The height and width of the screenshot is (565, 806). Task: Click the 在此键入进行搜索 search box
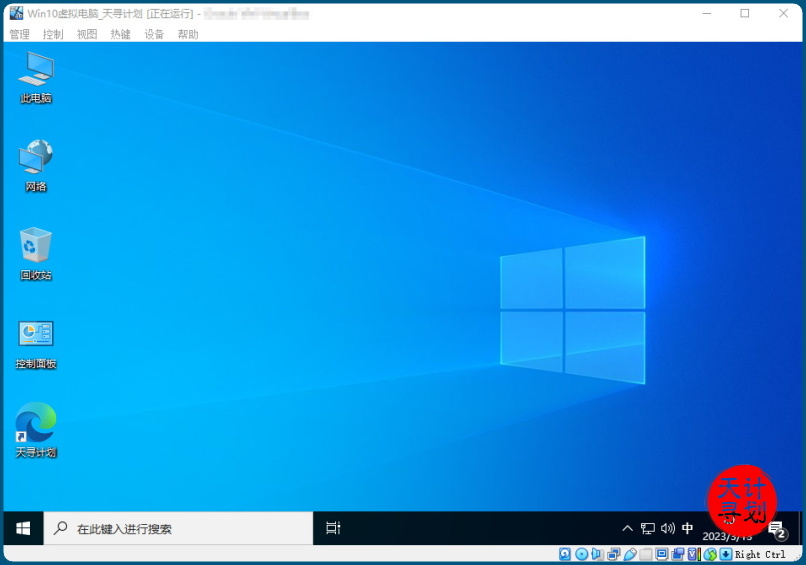pos(180,528)
